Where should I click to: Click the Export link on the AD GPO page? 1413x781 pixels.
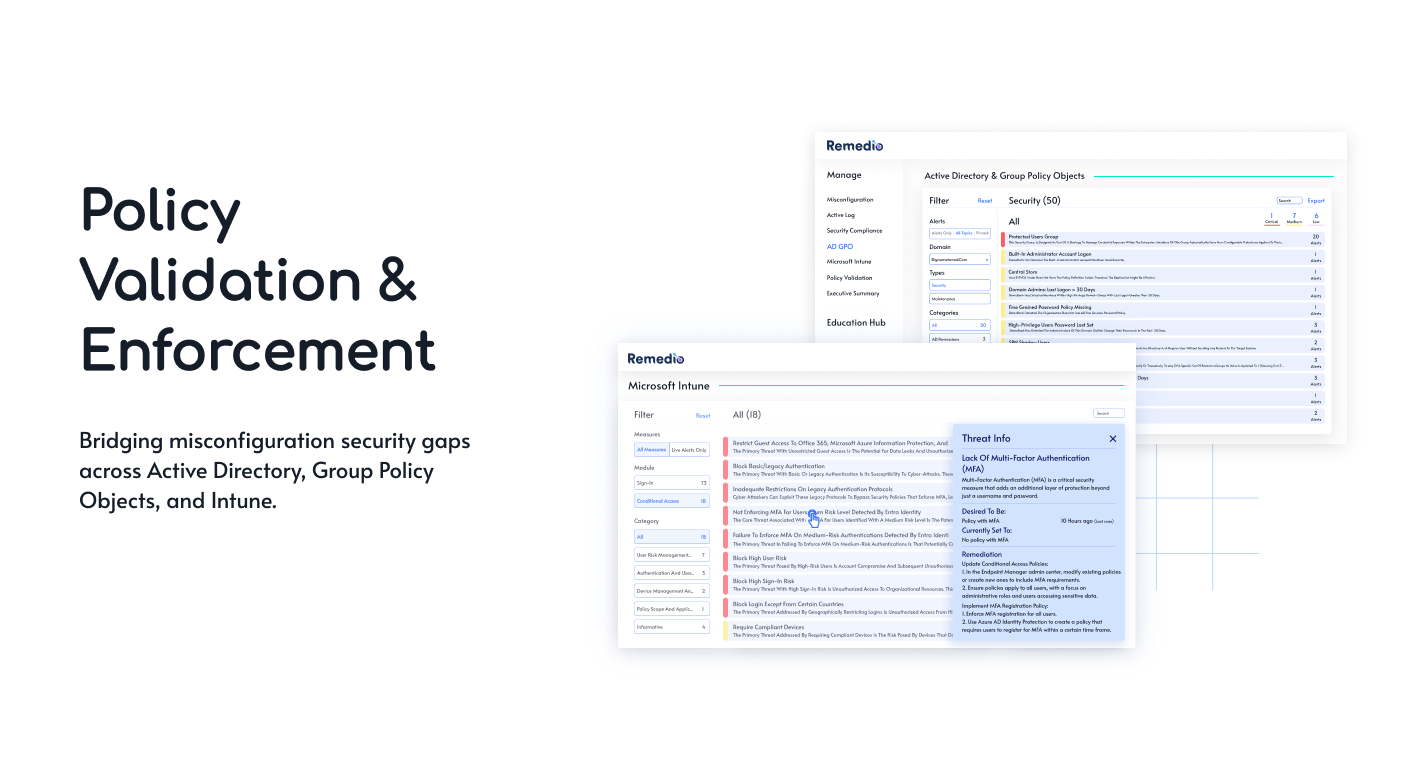point(1316,200)
